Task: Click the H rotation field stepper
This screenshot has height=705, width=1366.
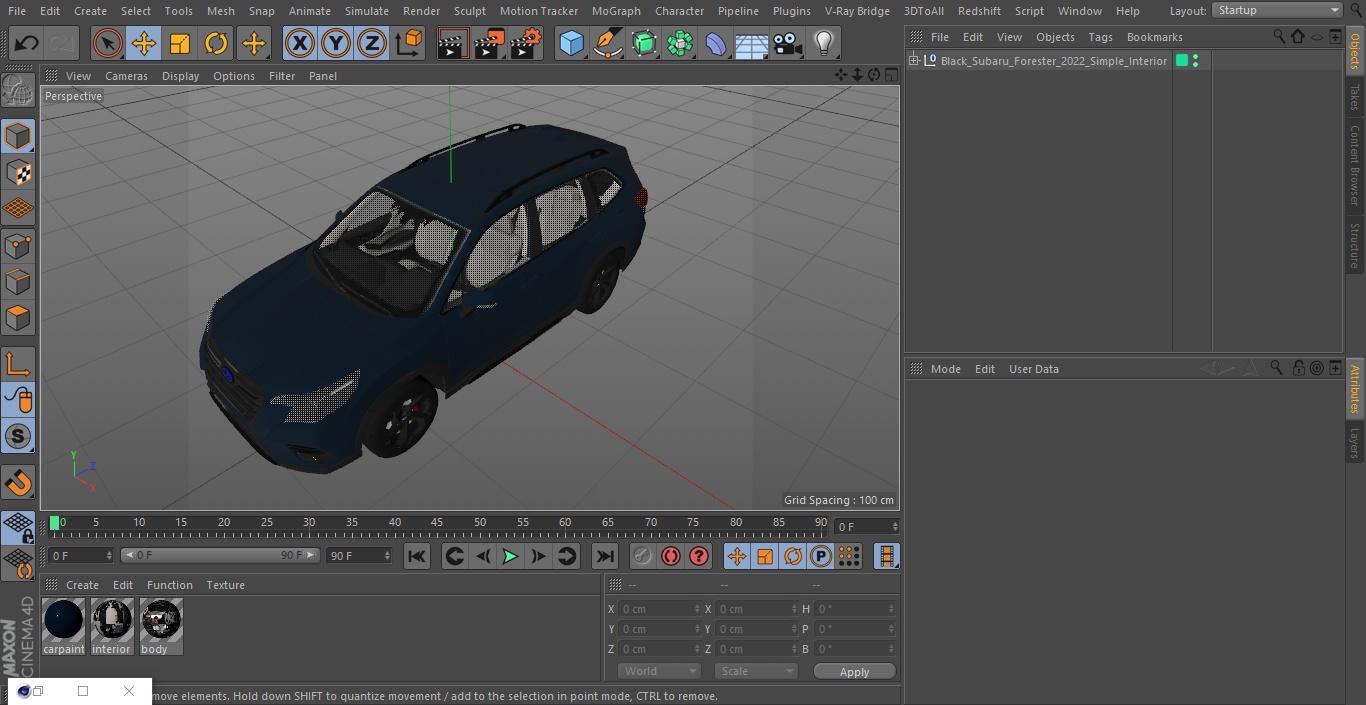Action: [x=893, y=609]
